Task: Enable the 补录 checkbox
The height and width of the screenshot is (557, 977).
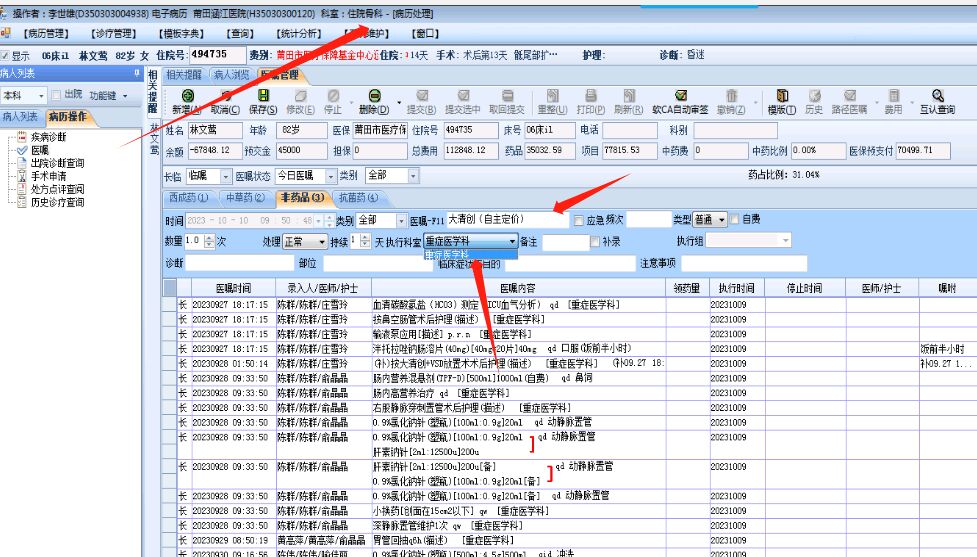Action: [594, 241]
